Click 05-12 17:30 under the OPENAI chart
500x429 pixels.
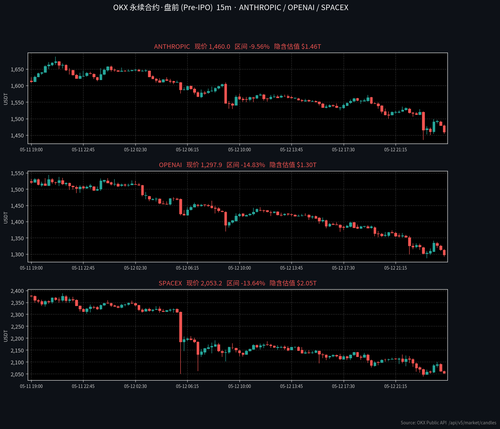(x=343, y=268)
